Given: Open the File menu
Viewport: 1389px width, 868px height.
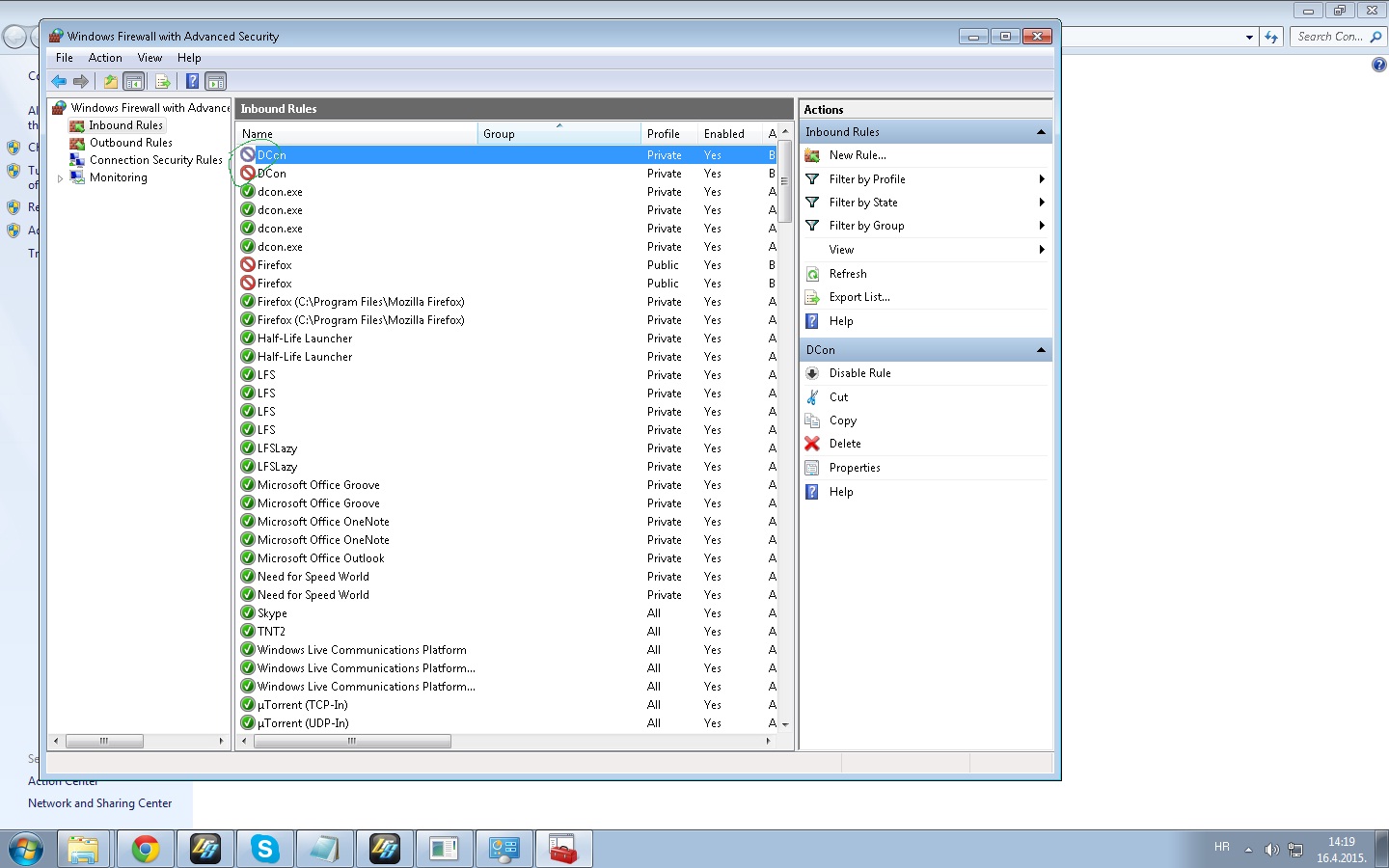Looking at the screenshot, I should tap(65, 58).
